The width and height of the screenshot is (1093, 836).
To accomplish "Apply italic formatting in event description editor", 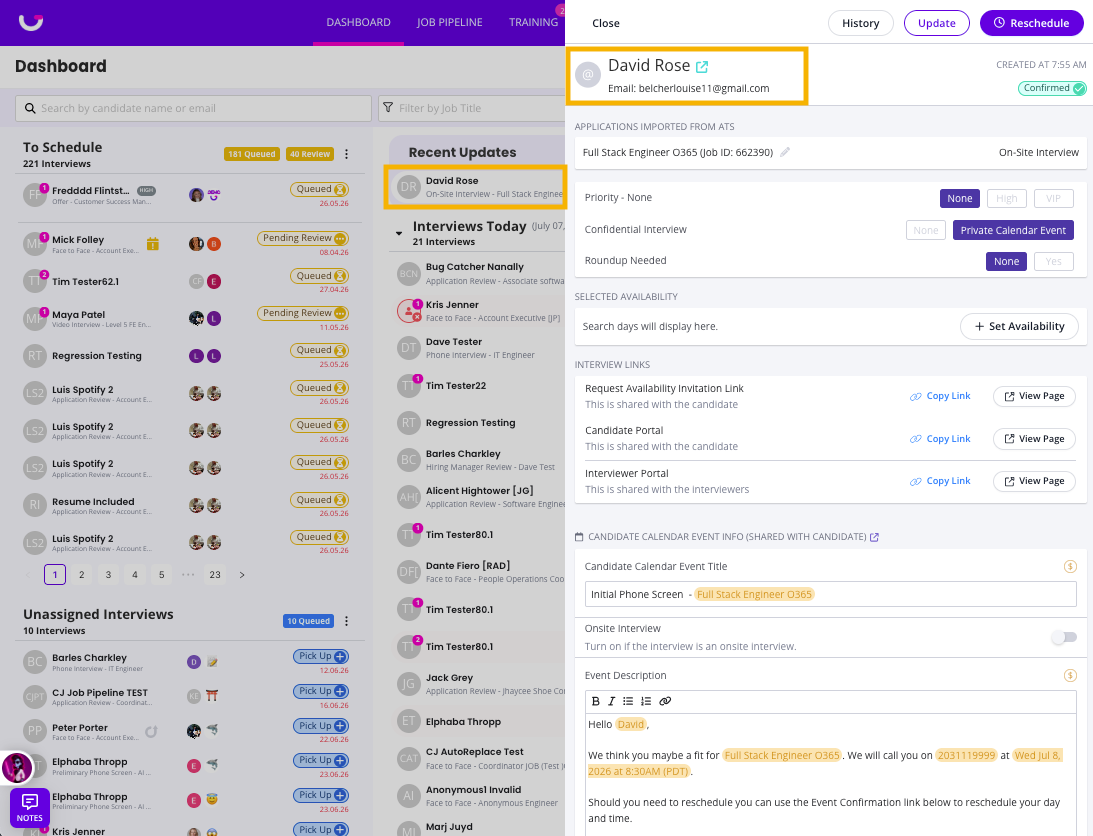I will coord(611,701).
